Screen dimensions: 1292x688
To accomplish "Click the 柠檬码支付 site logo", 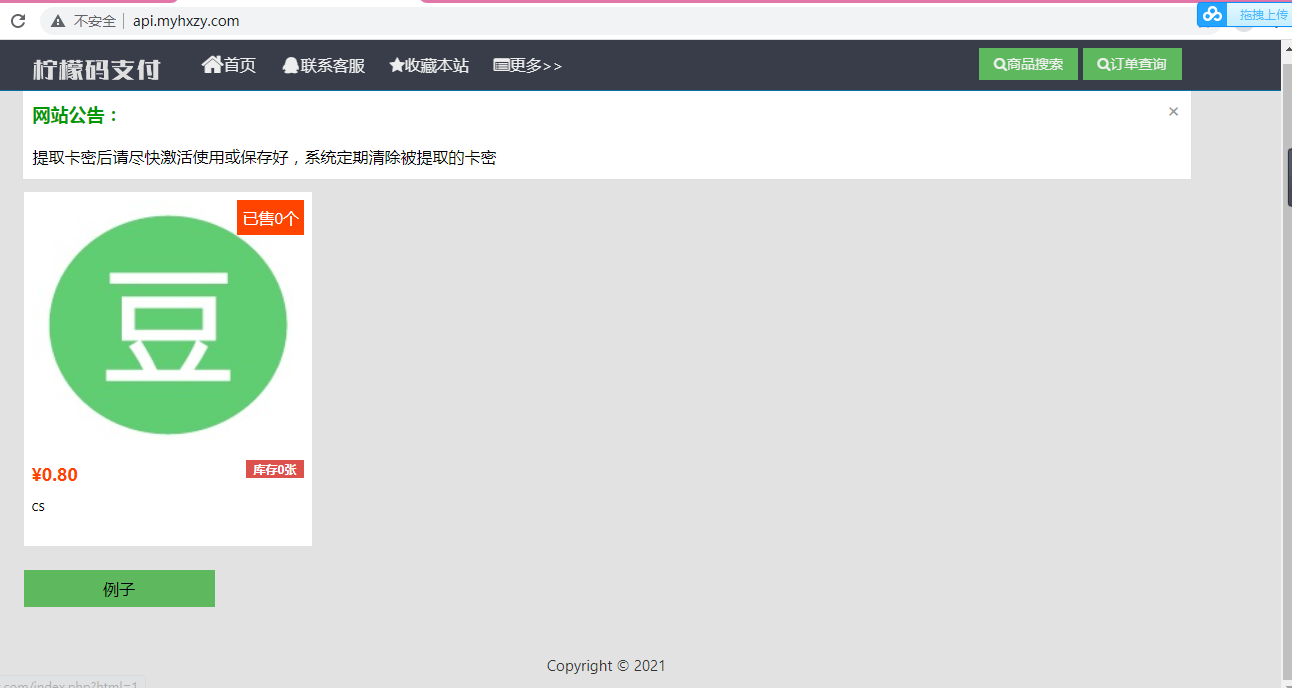I will [x=96, y=68].
